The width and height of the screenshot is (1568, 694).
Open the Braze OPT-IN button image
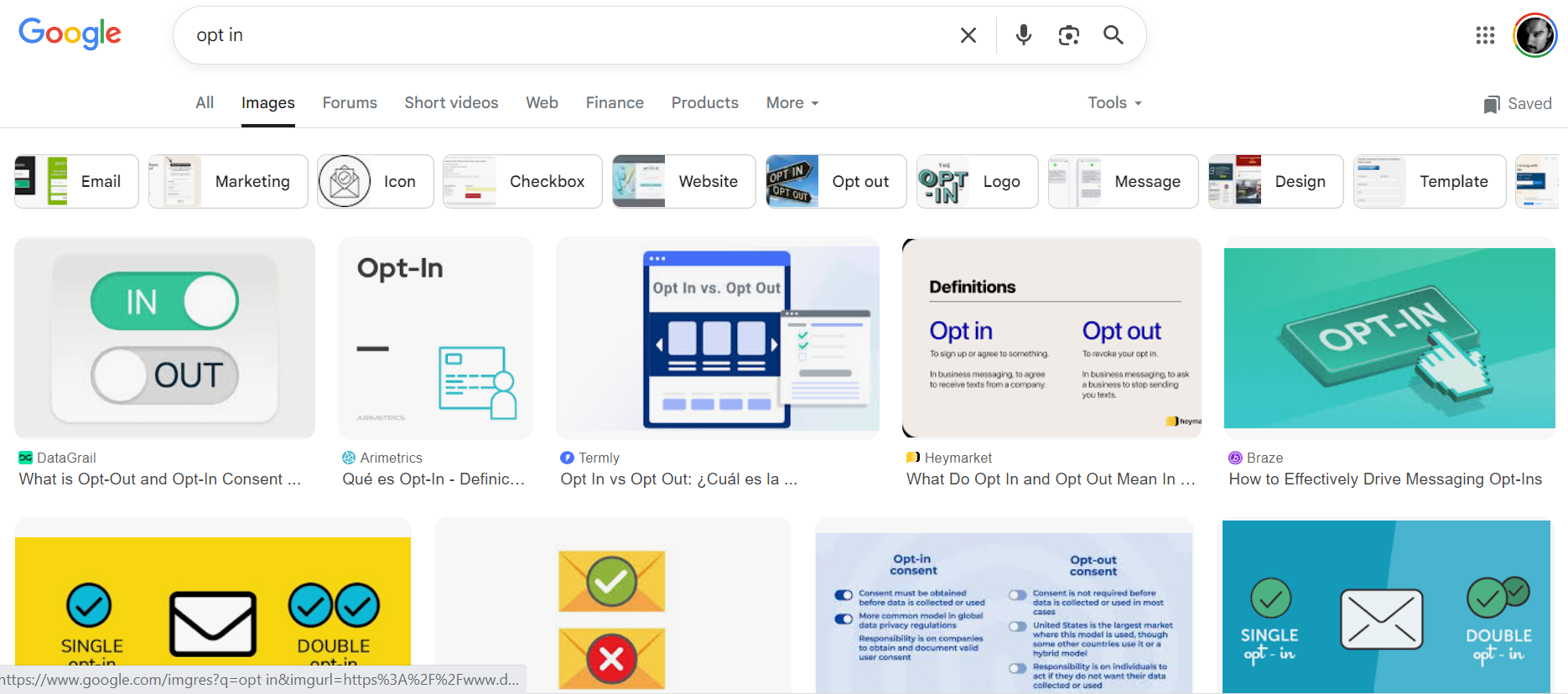[1389, 338]
